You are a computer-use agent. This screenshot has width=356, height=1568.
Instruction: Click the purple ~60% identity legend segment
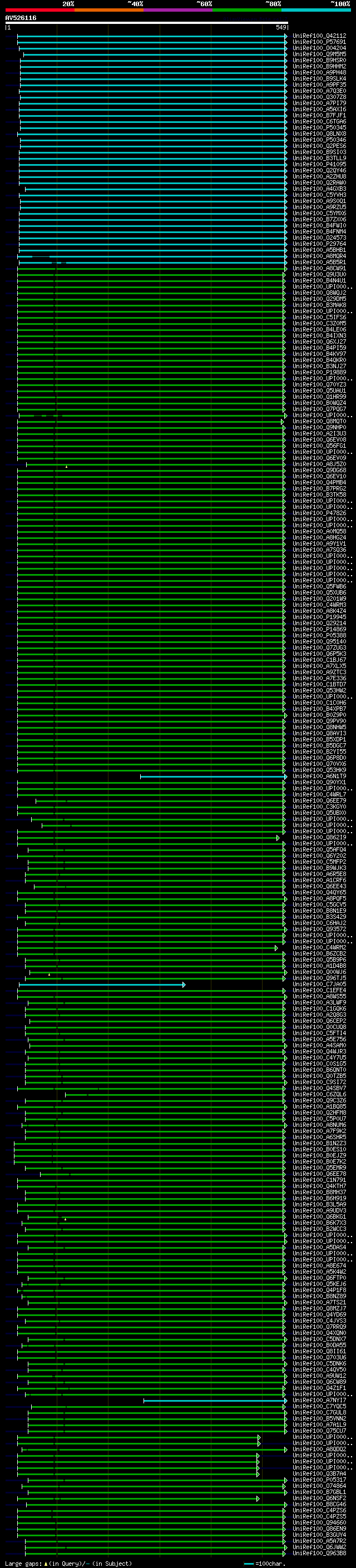177,10
